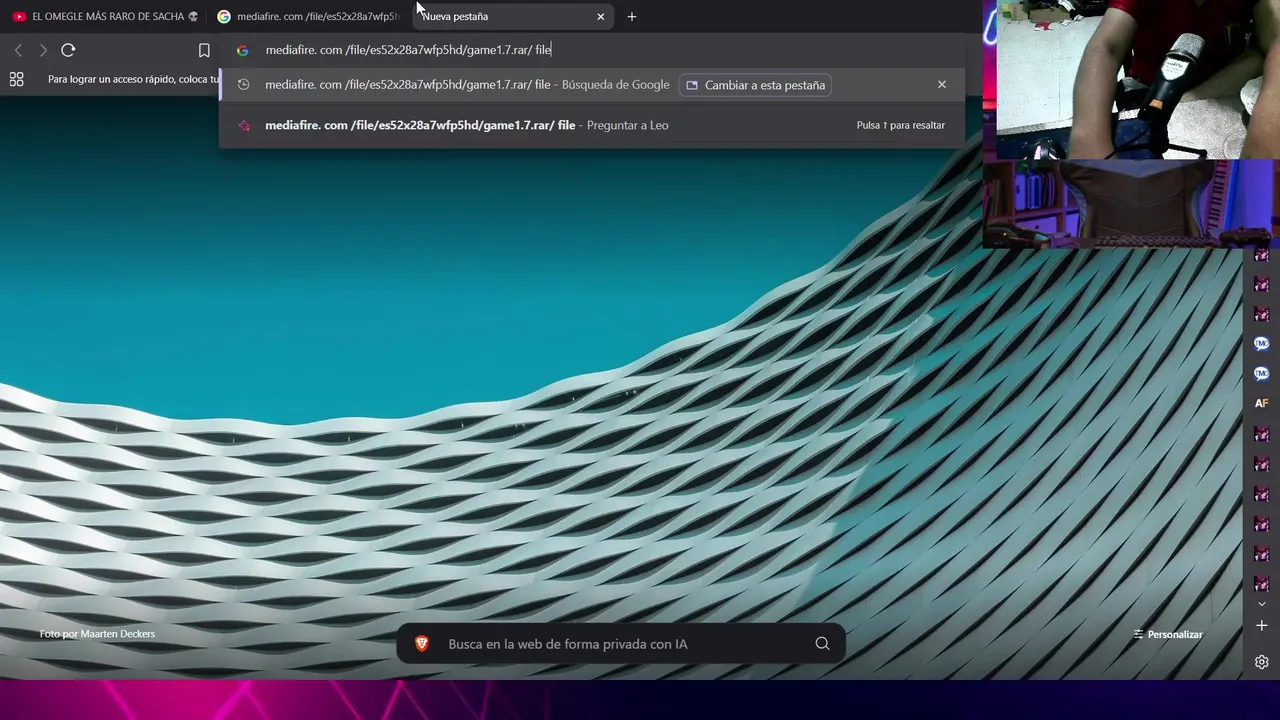The image size is (1280, 720).
Task: Click the history clock icon in first suggestion
Action: pos(243,85)
